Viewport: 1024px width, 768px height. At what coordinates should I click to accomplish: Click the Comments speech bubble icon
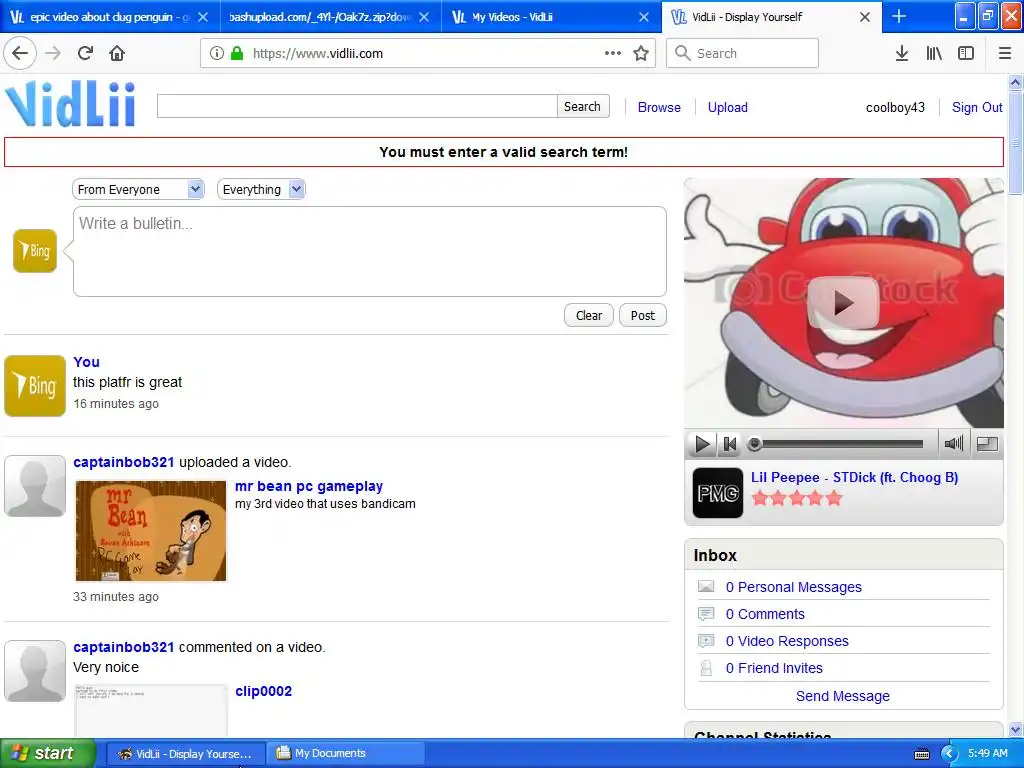click(x=706, y=614)
